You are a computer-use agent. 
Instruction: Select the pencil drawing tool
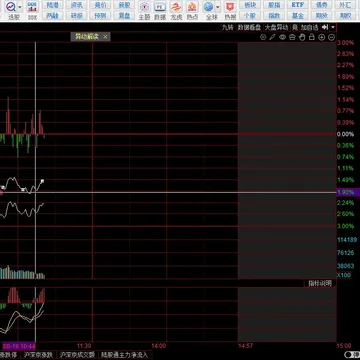tap(273, 37)
